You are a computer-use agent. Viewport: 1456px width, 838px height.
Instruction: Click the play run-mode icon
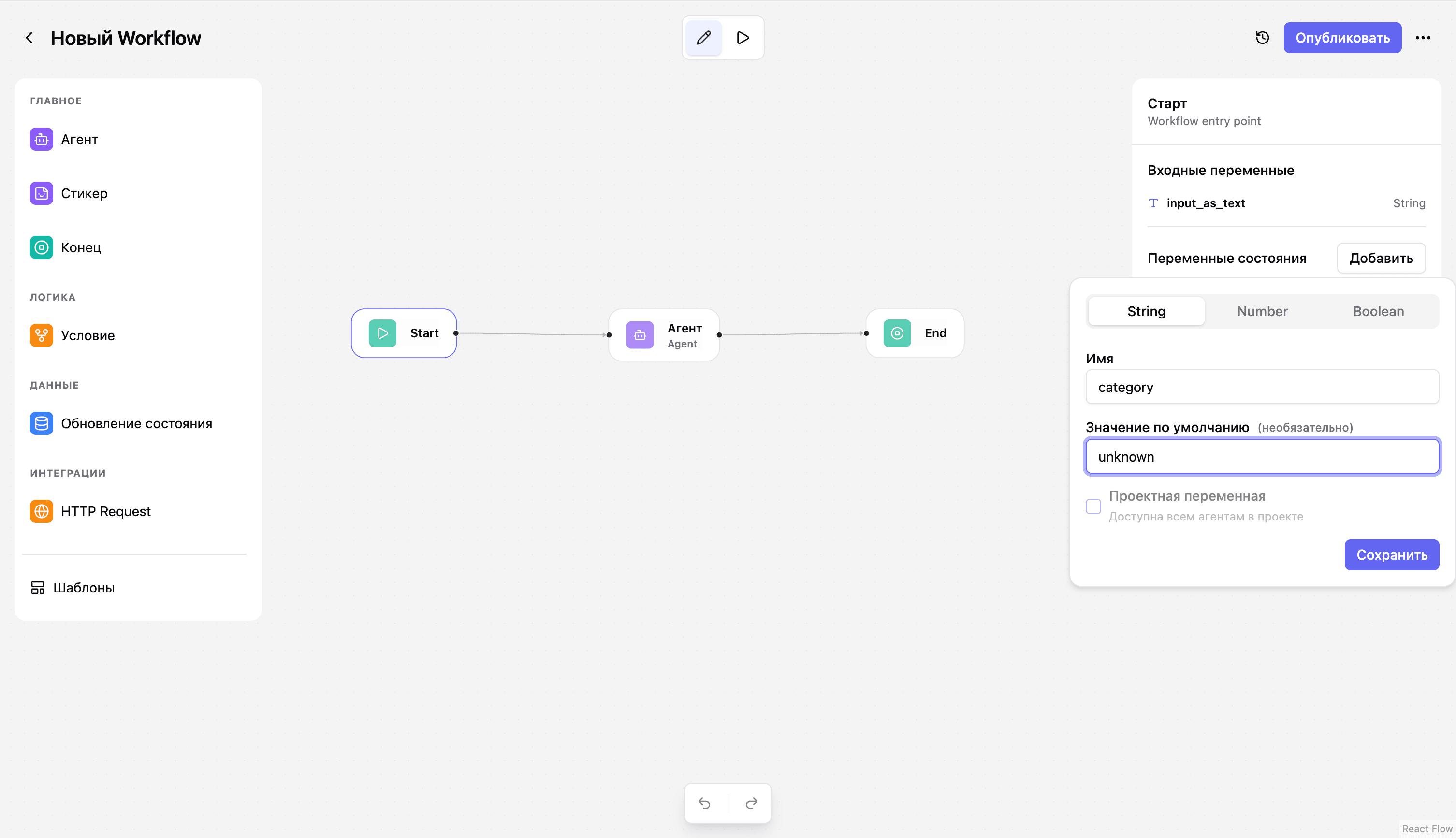pos(743,38)
